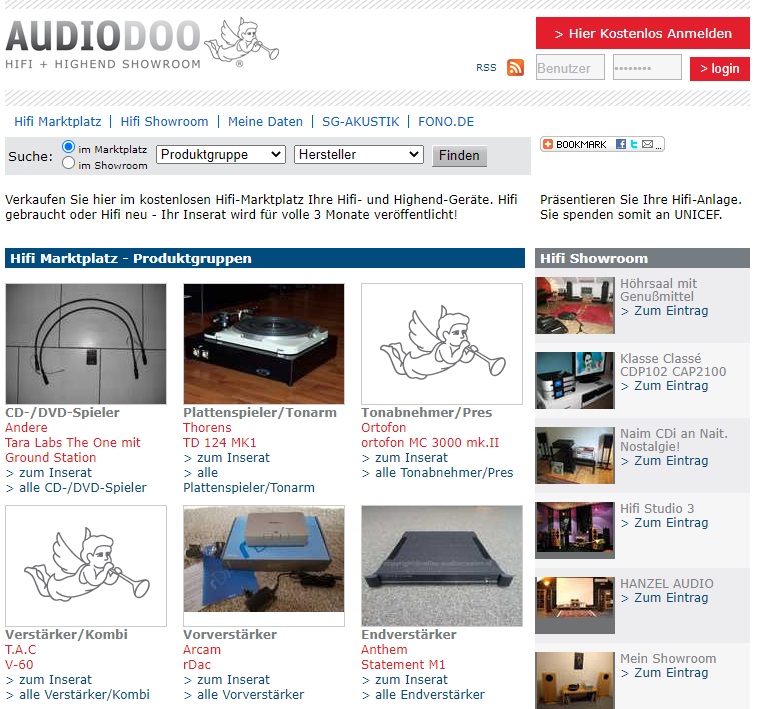
Task: Open 'Klasse Classé CDP102' showroom thumbnail
Action: [x=575, y=380]
